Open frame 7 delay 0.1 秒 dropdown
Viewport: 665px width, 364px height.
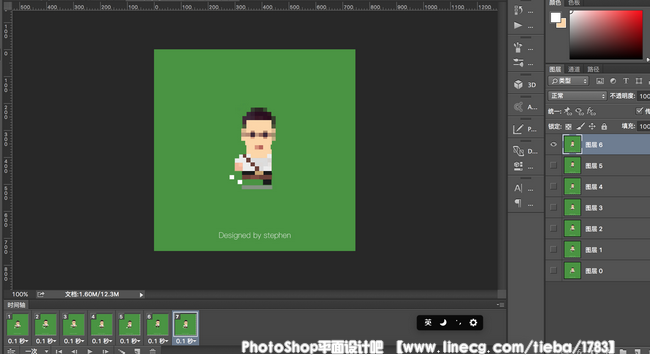(x=186, y=341)
